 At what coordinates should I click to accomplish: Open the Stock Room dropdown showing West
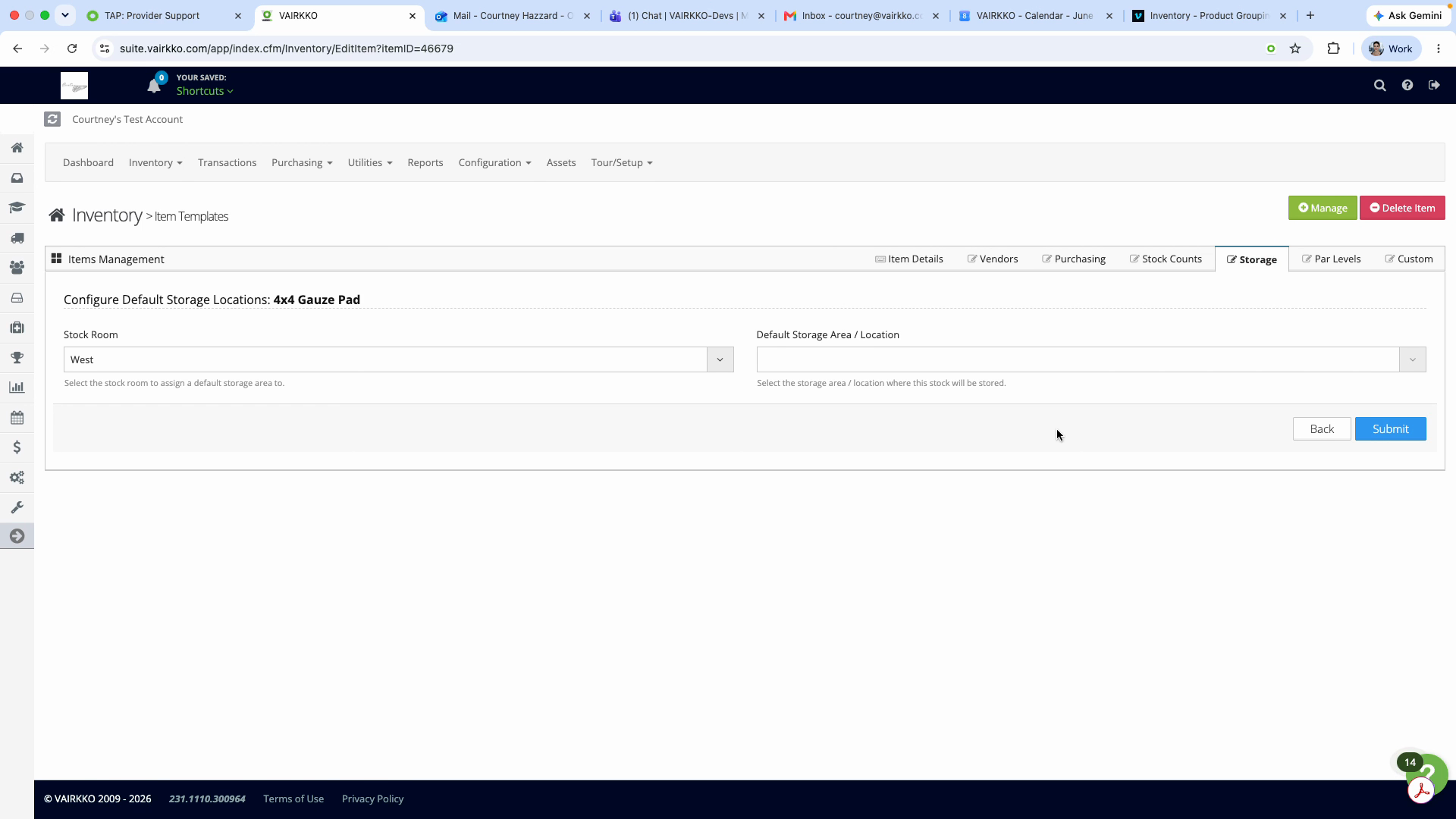click(398, 359)
